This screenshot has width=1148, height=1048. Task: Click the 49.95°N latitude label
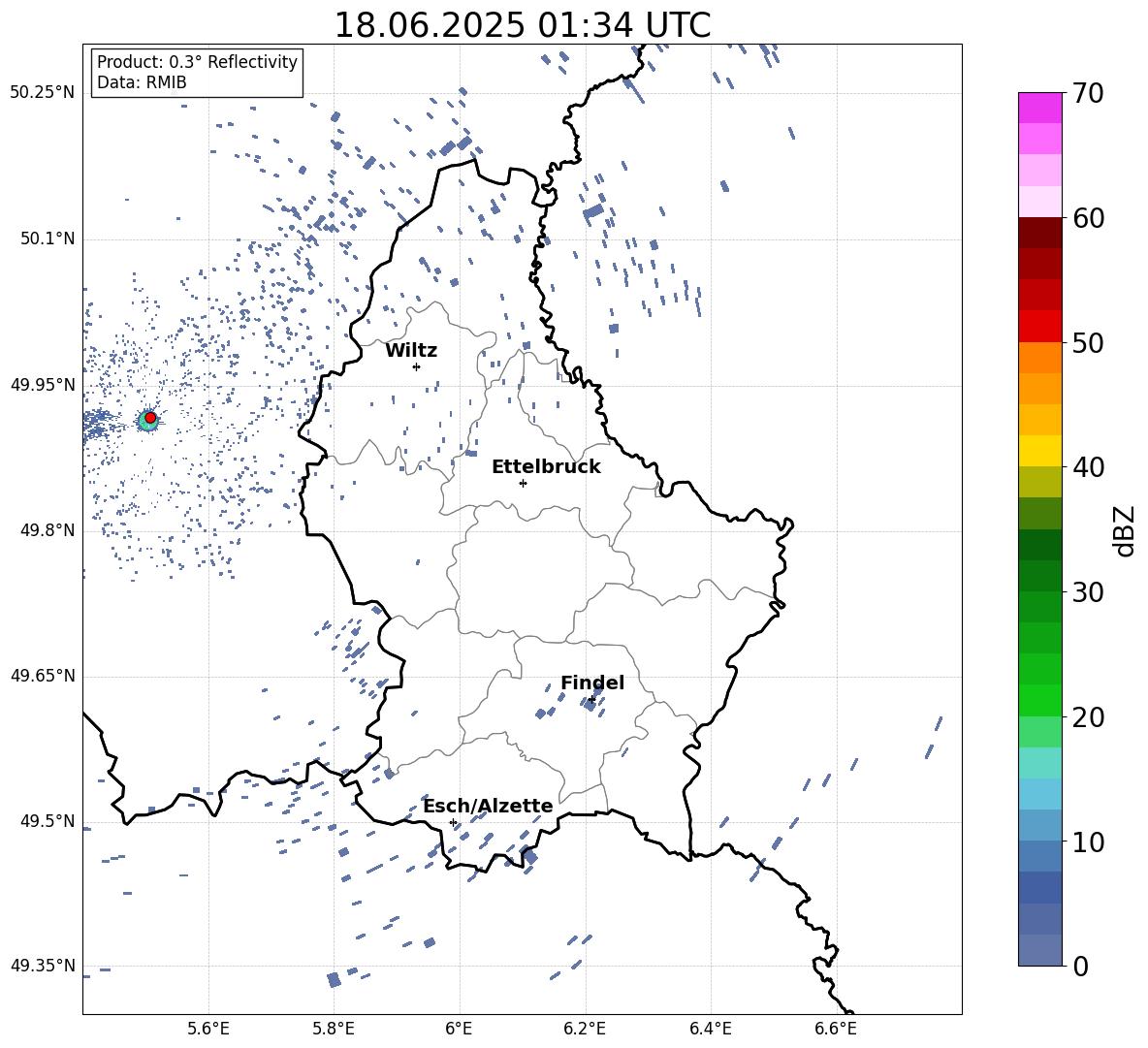(x=43, y=385)
